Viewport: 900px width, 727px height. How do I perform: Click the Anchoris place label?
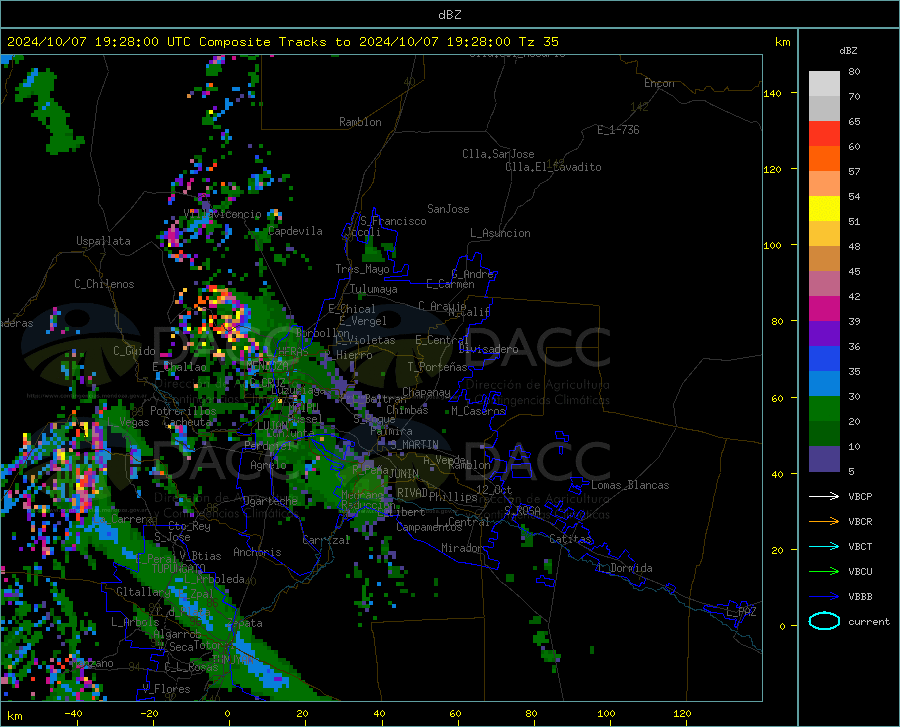(257, 552)
